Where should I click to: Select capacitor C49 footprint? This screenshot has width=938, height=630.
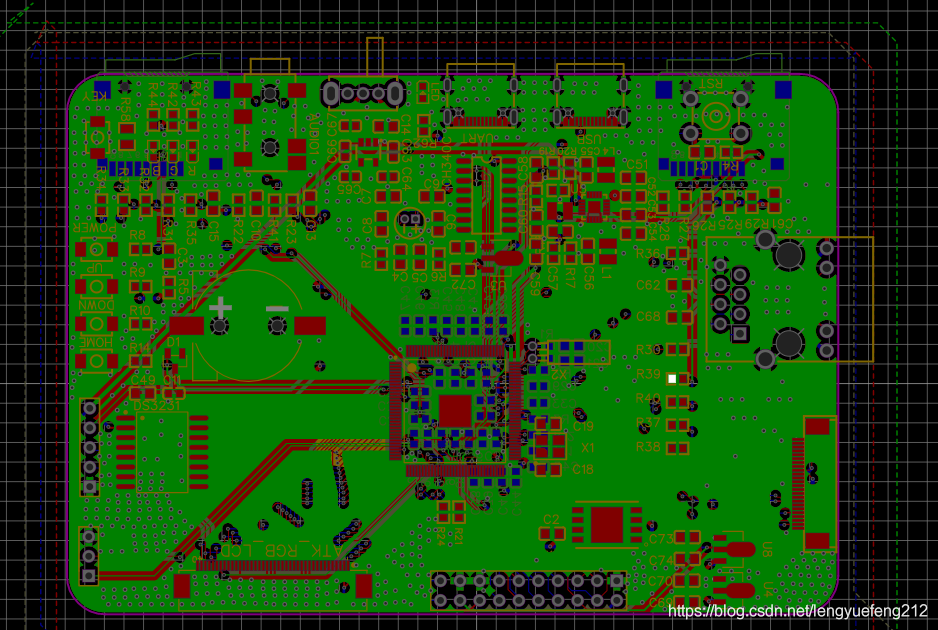143,393
